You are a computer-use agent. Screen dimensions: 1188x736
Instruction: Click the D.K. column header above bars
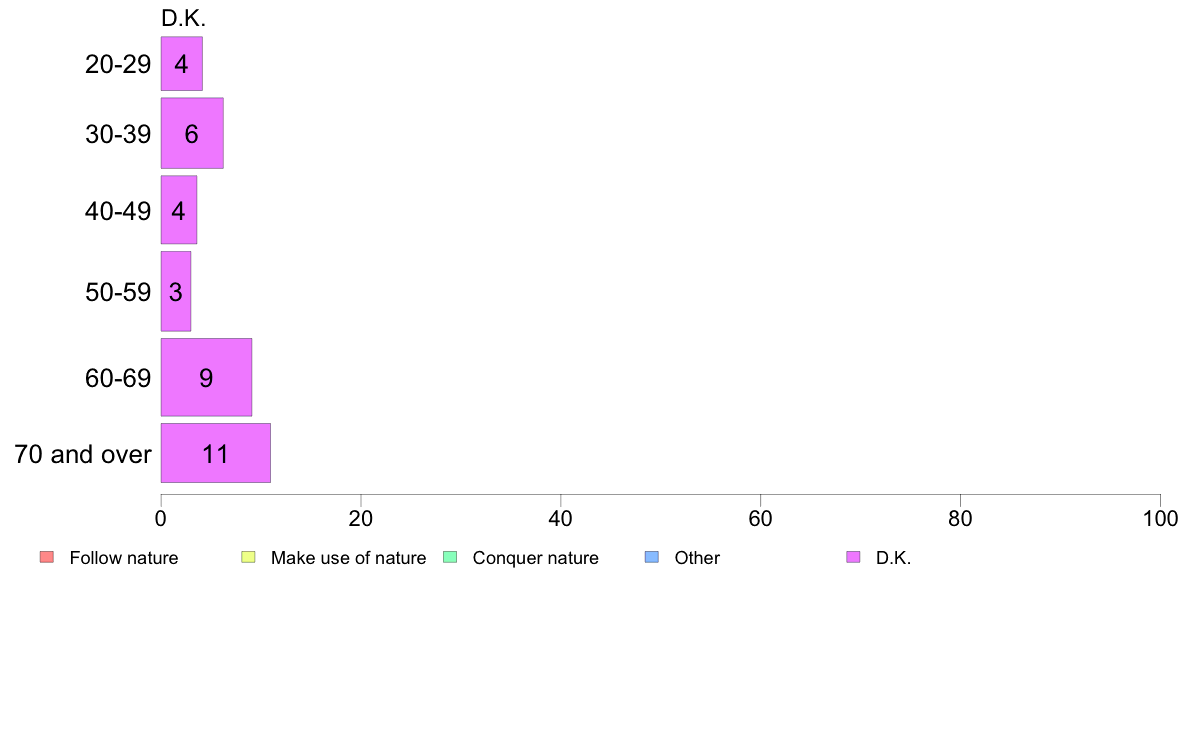pos(183,18)
